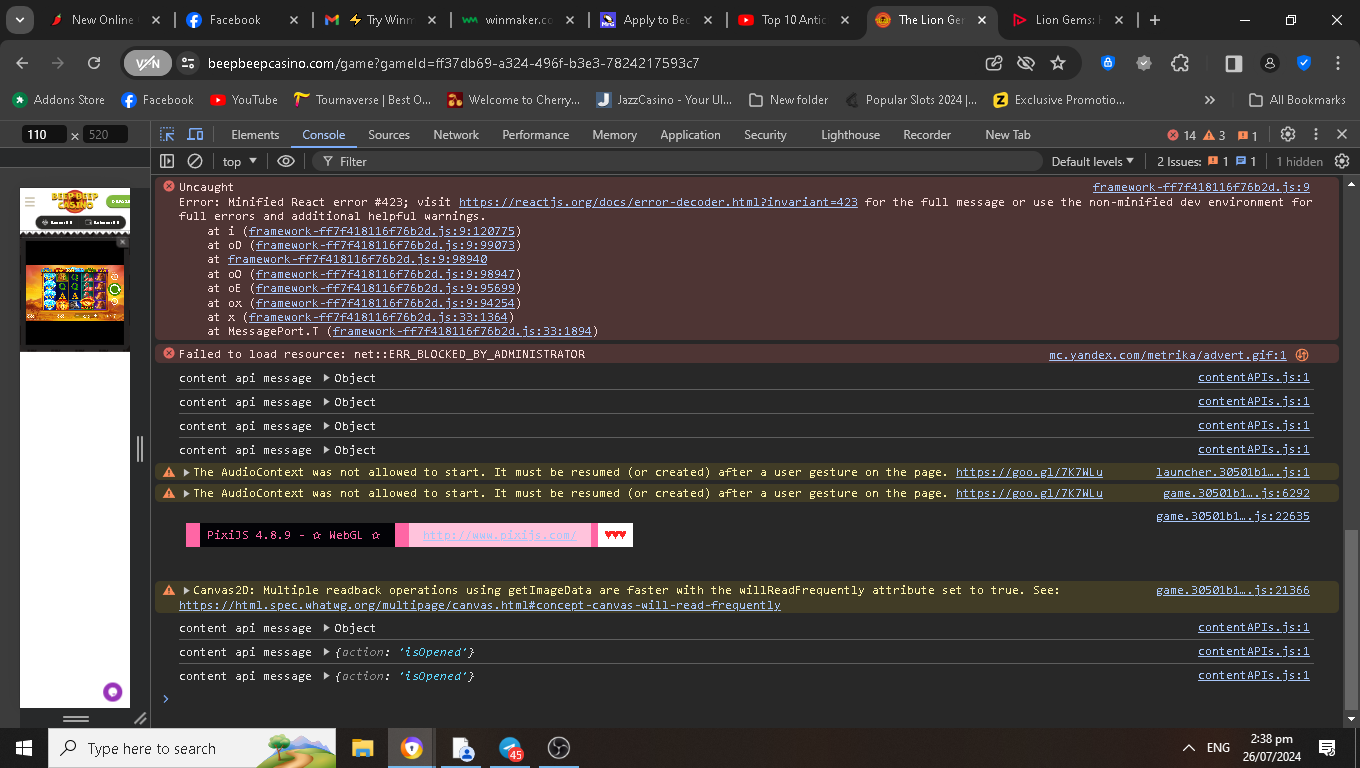The width and height of the screenshot is (1360, 768).
Task: Open the mc.yandex.com advert.gif source link
Action: click(1168, 354)
